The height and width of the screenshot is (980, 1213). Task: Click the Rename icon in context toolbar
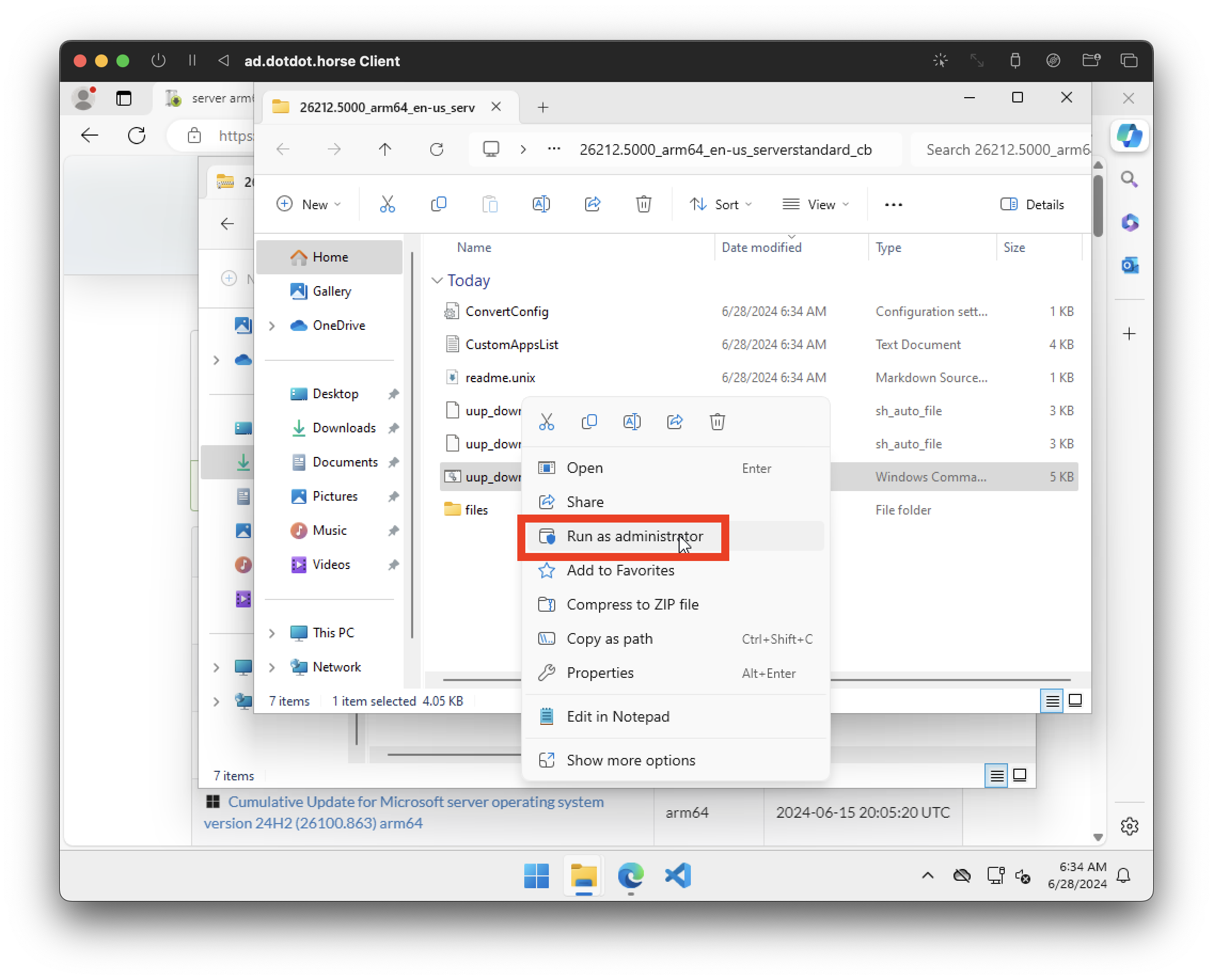631,421
